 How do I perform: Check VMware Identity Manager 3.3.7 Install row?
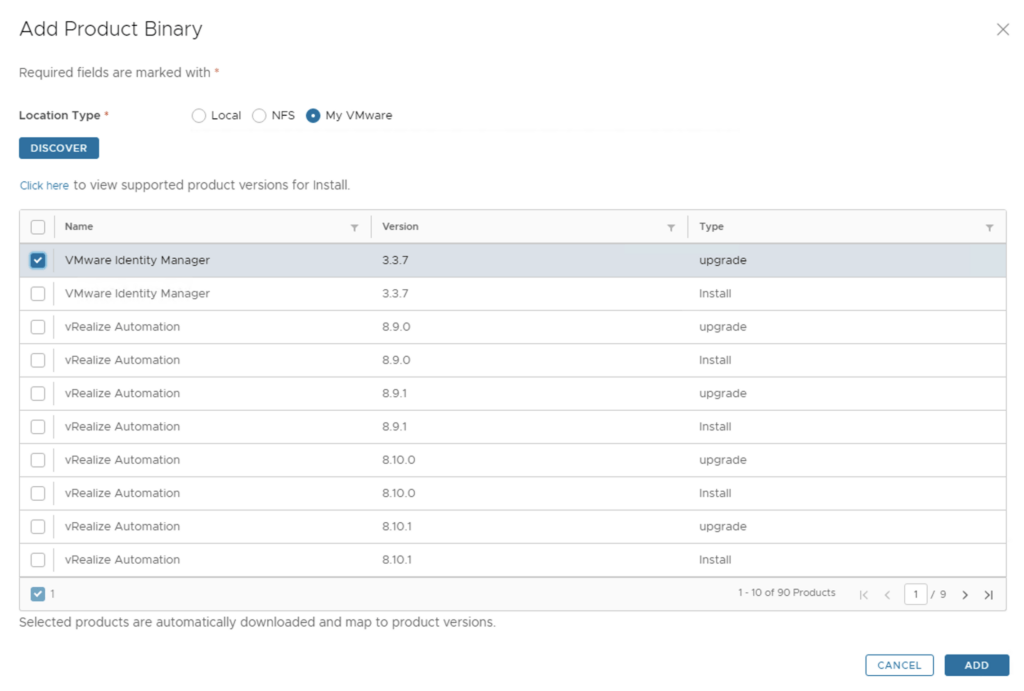[x=38, y=294]
